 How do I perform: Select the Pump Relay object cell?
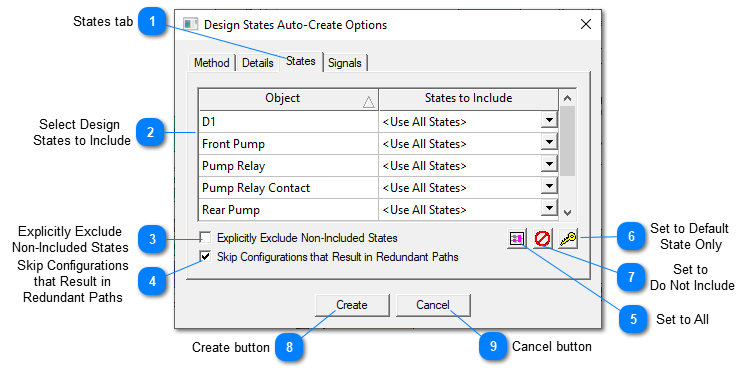click(289, 166)
